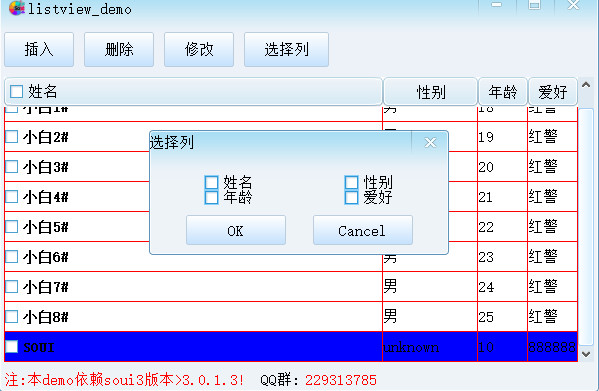Click 红警 in the 小白5# row

[x=543, y=226]
